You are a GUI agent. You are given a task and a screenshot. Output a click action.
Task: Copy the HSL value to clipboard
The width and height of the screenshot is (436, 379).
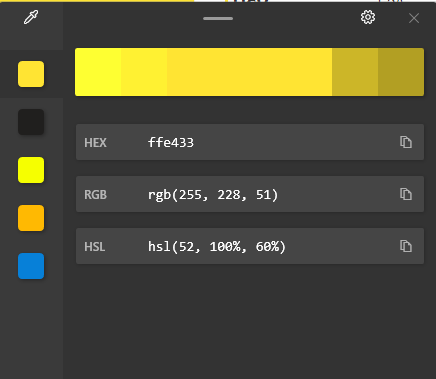point(406,246)
